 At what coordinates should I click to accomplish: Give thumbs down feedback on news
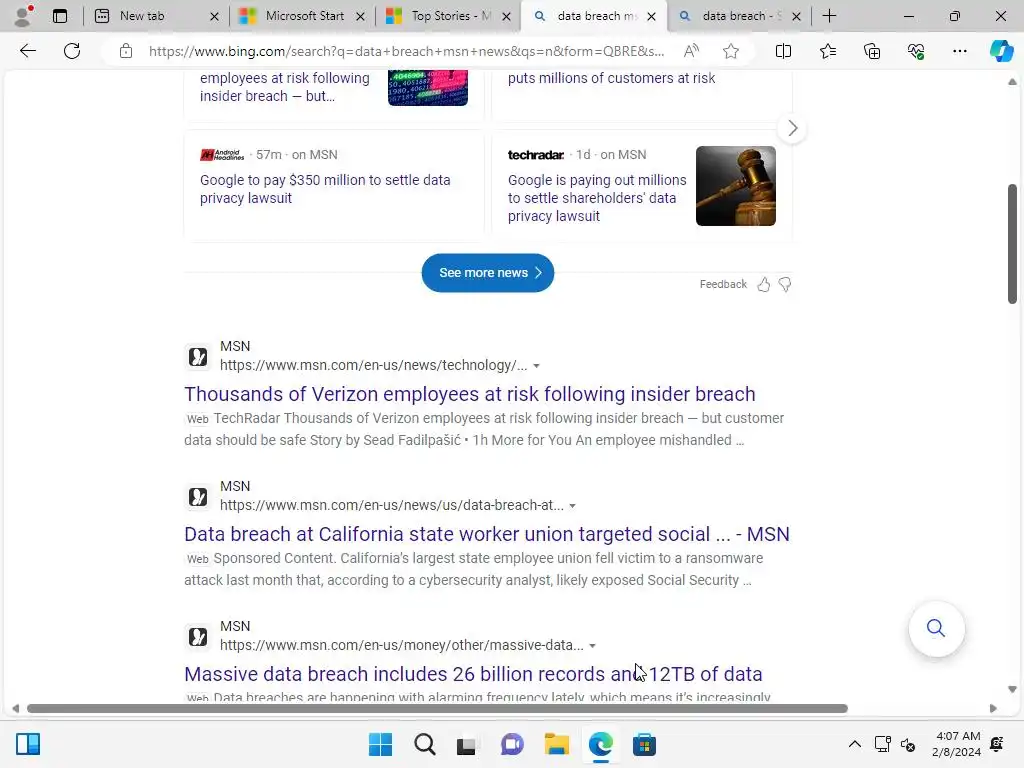(x=785, y=284)
